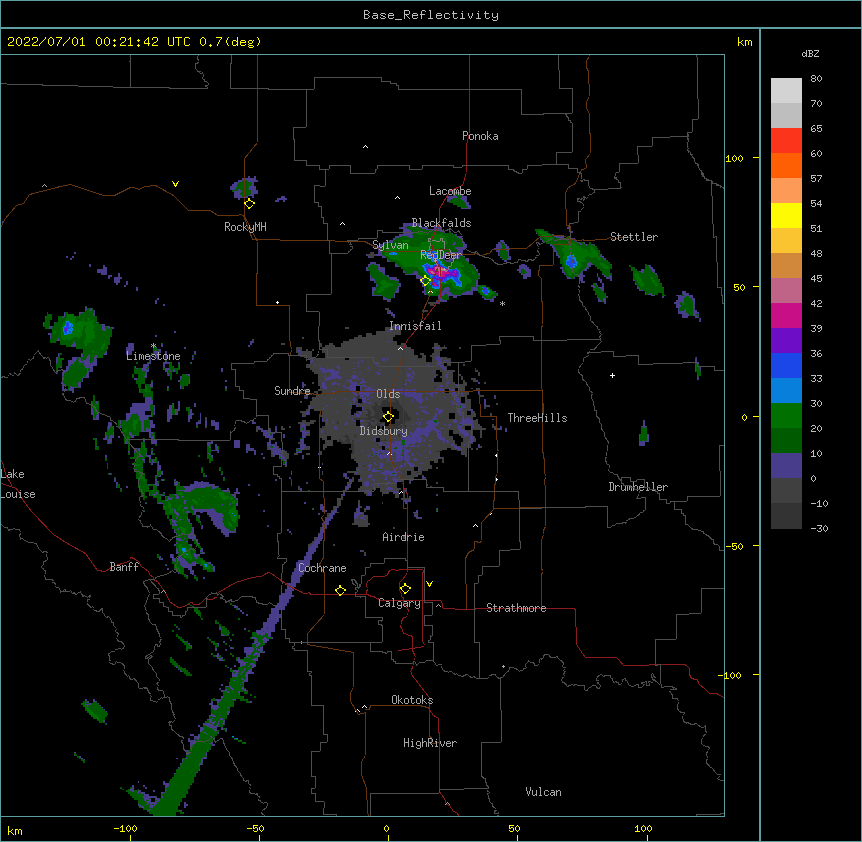
Task: Click the Ponoka city label
Action: pos(480,136)
